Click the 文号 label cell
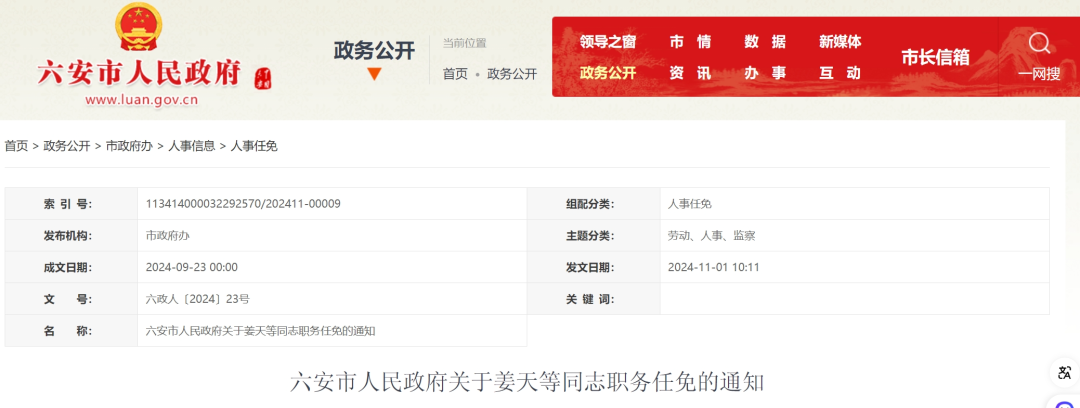This screenshot has width=1080, height=408. (x=71, y=299)
